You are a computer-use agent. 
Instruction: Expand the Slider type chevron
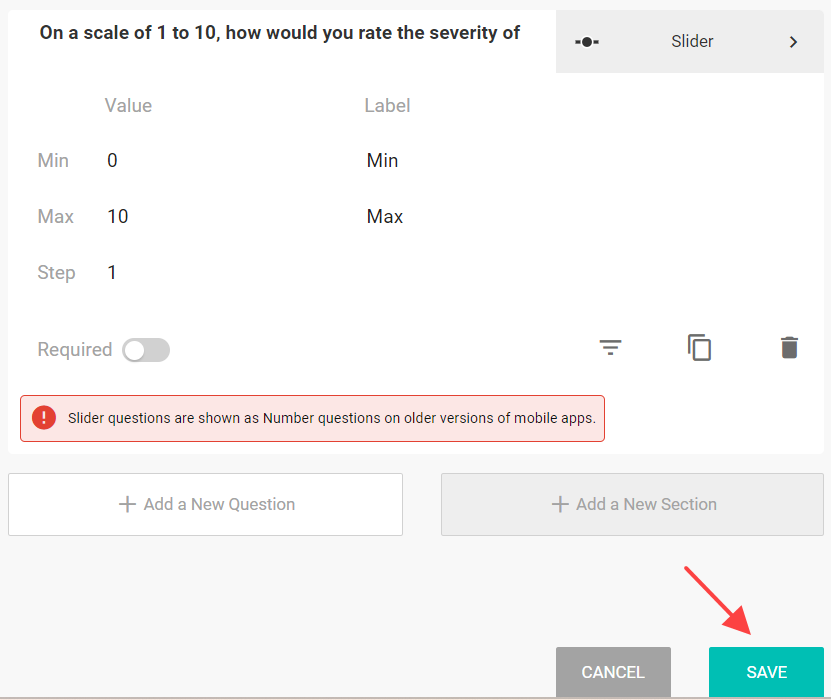(x=793, y=42)
